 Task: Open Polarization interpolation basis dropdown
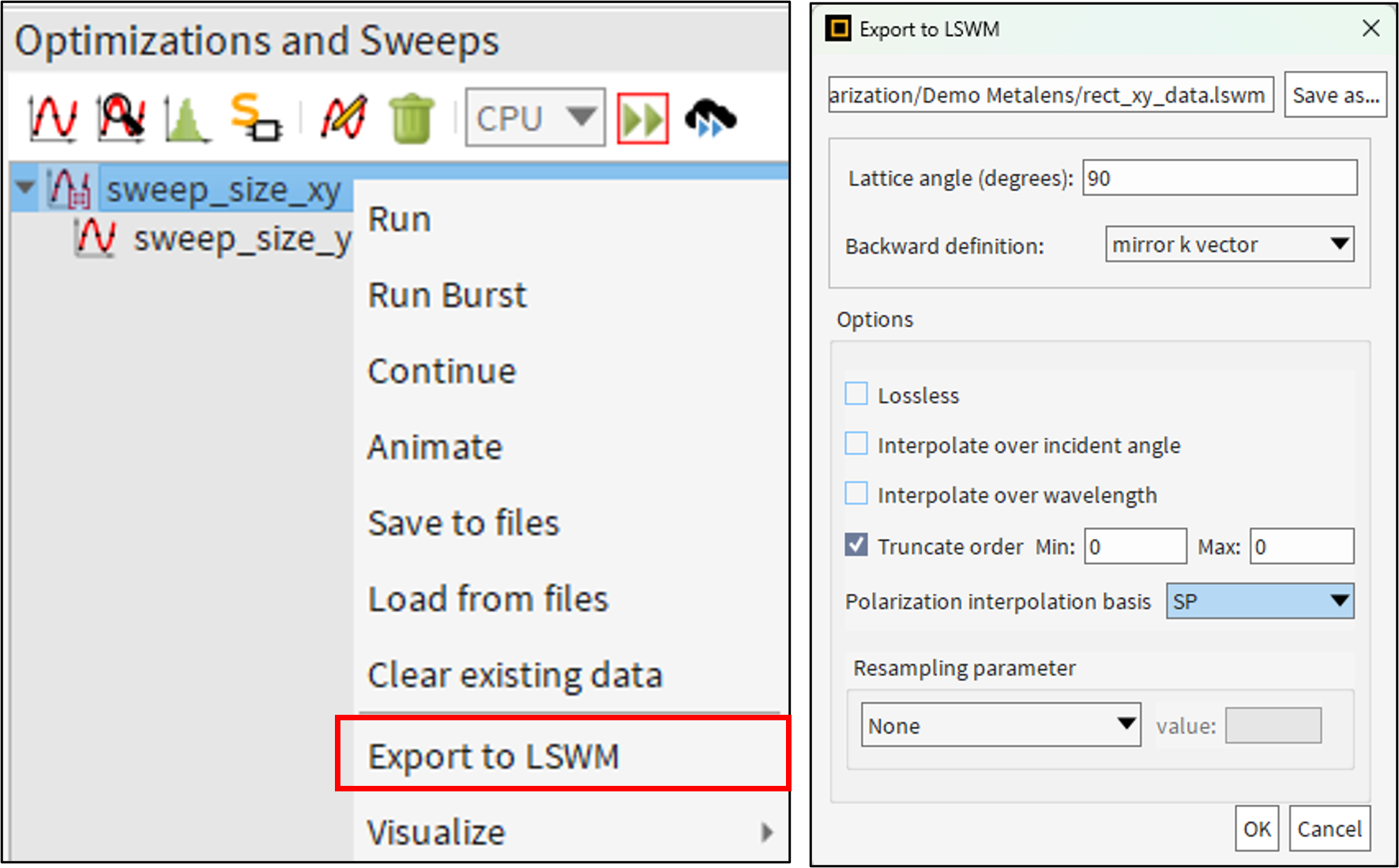click(1260, 601)
